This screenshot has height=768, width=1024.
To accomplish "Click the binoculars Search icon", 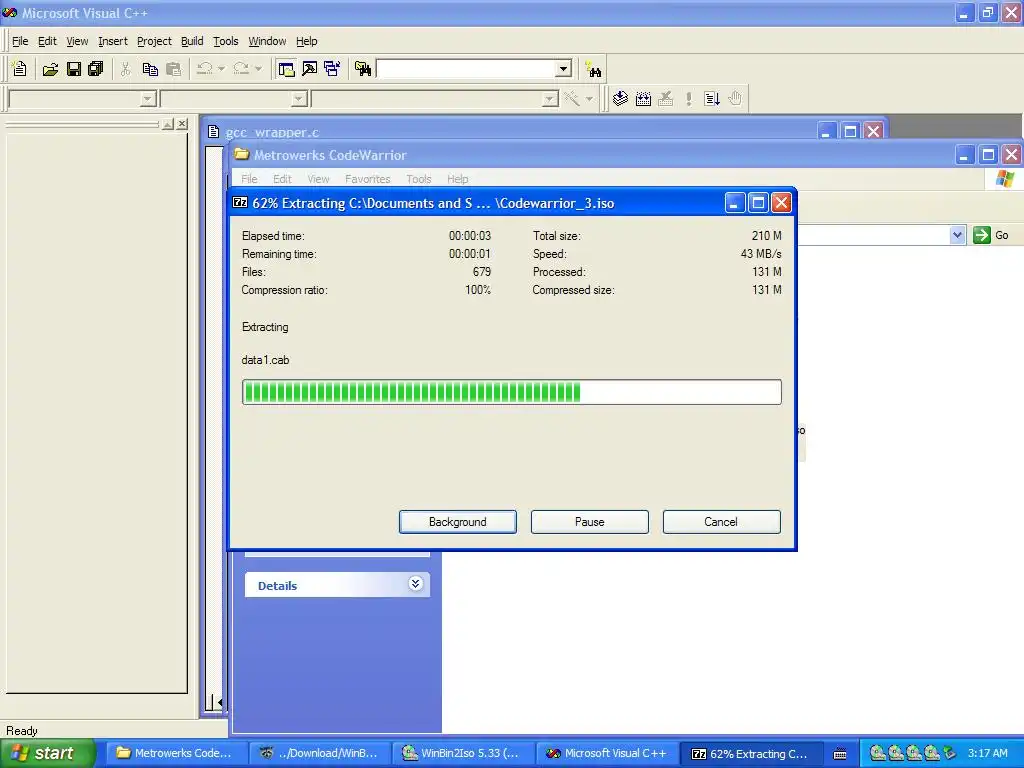I will tap(593, 69).
